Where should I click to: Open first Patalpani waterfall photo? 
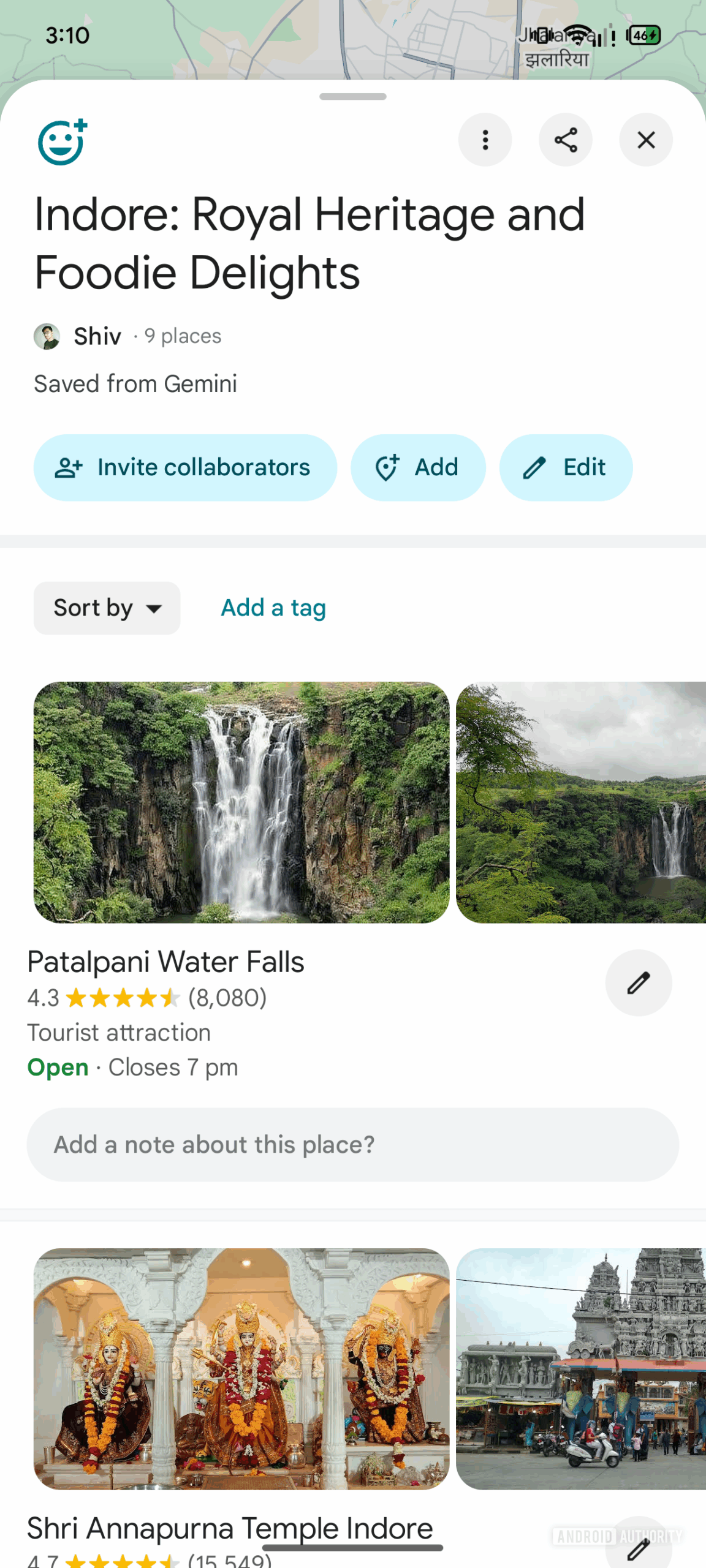click(x=241, y=802)
